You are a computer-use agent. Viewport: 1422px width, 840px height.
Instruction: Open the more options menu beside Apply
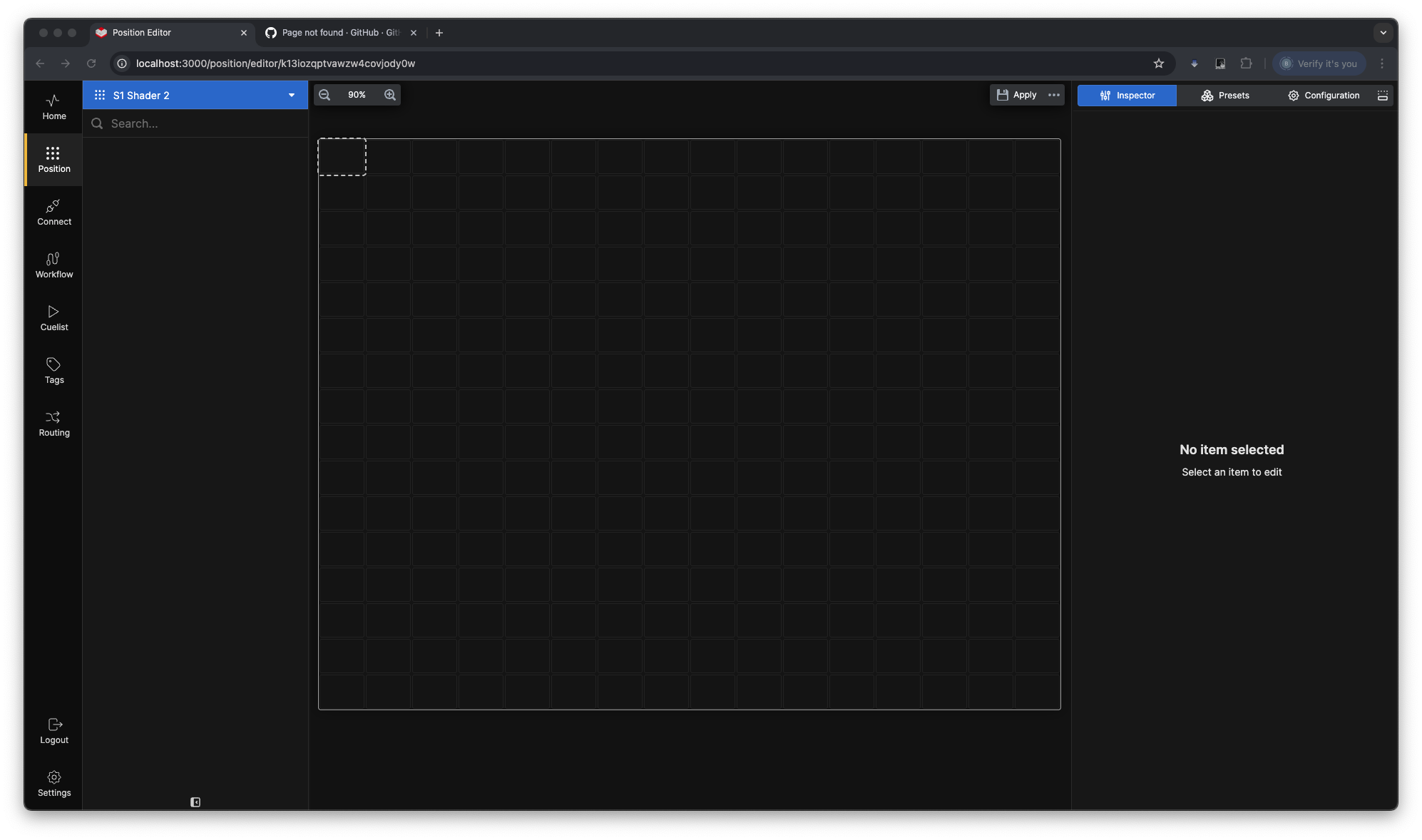point(1053,95)
